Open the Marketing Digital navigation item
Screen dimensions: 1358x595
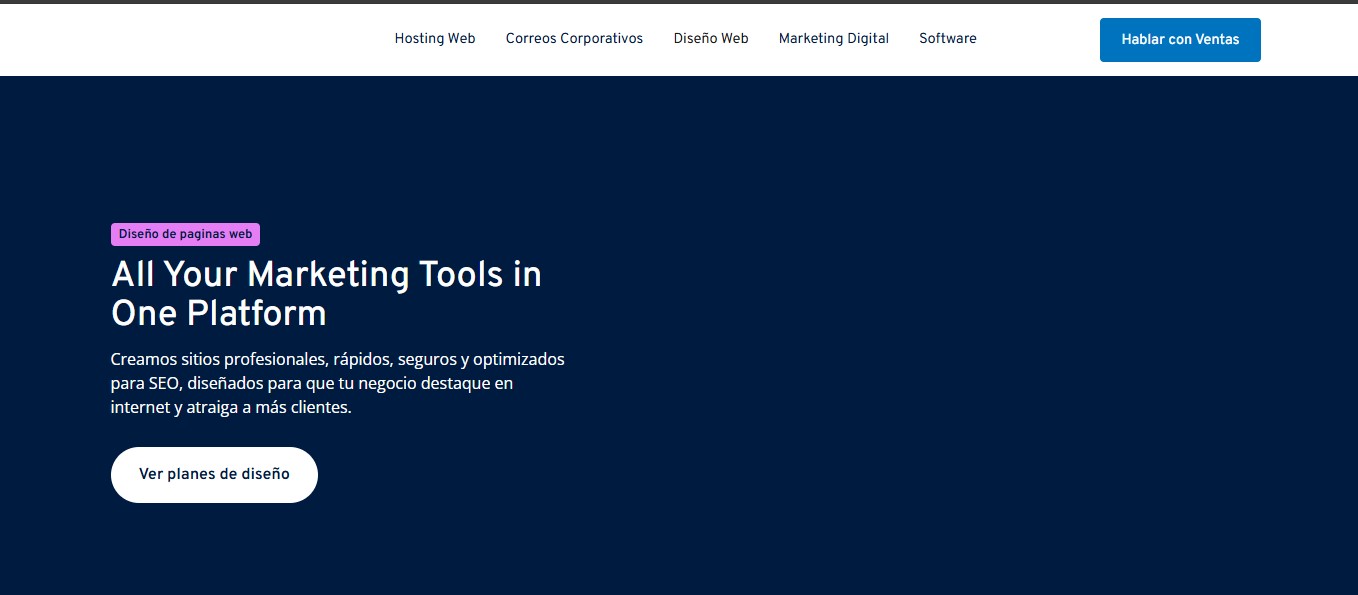pyautogui.click(x=833, y=39)
